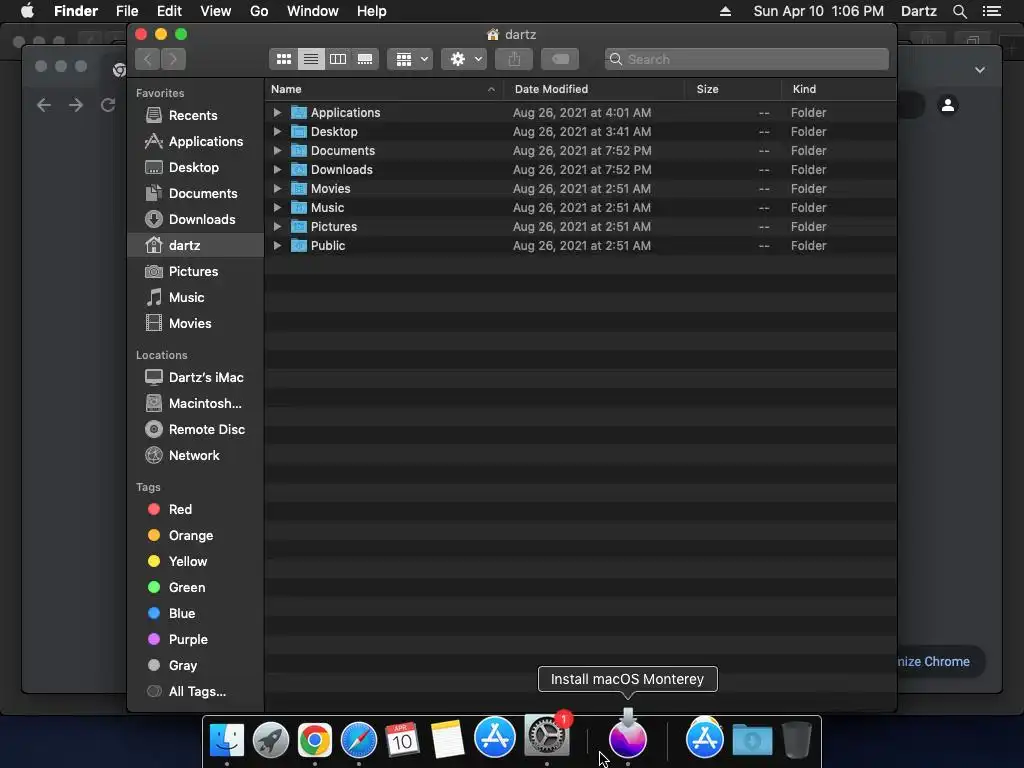Open the Help menu
Screen dimensions: 1024x768
click(372, 11)
